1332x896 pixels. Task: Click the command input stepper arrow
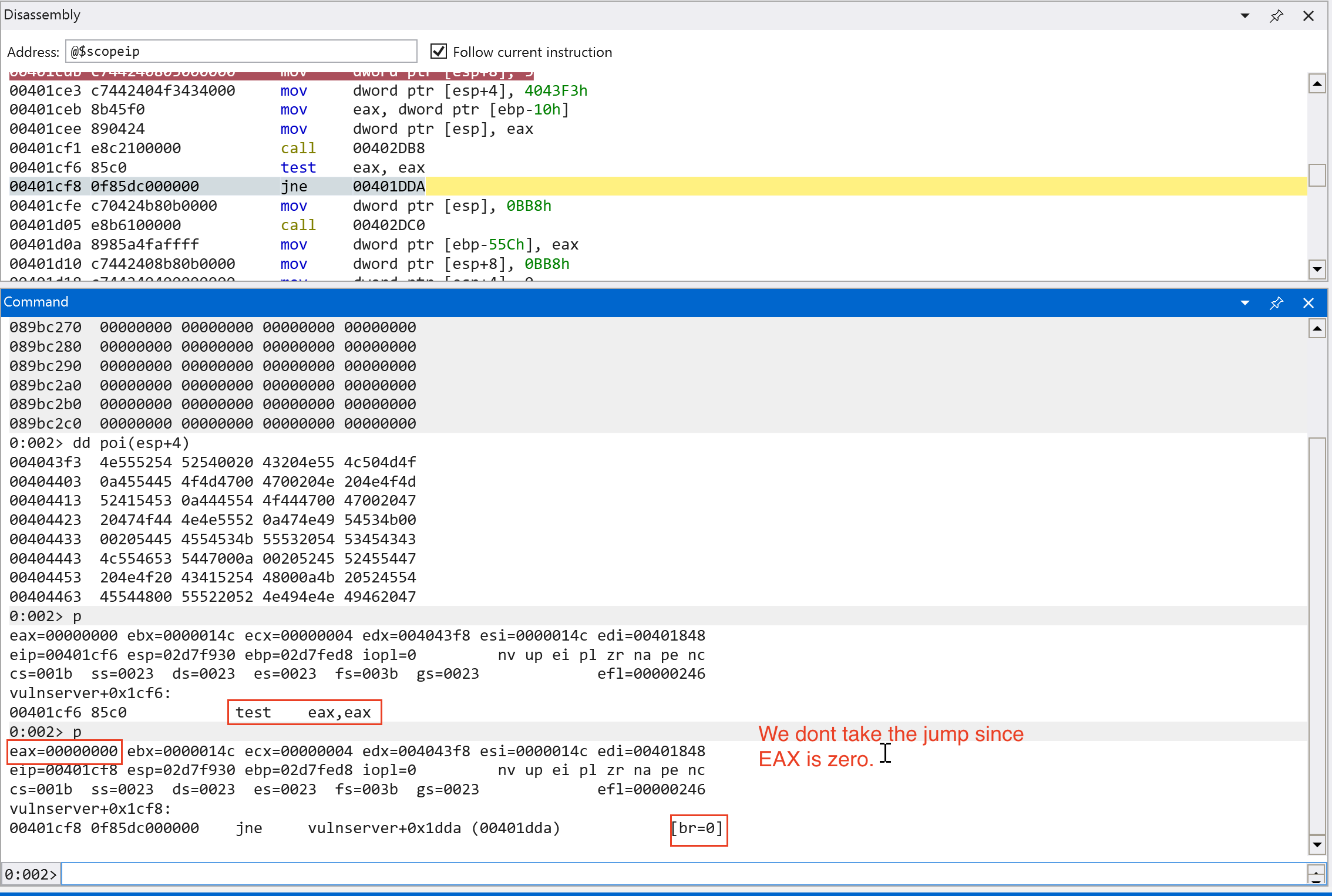[x=1316, y=874]
